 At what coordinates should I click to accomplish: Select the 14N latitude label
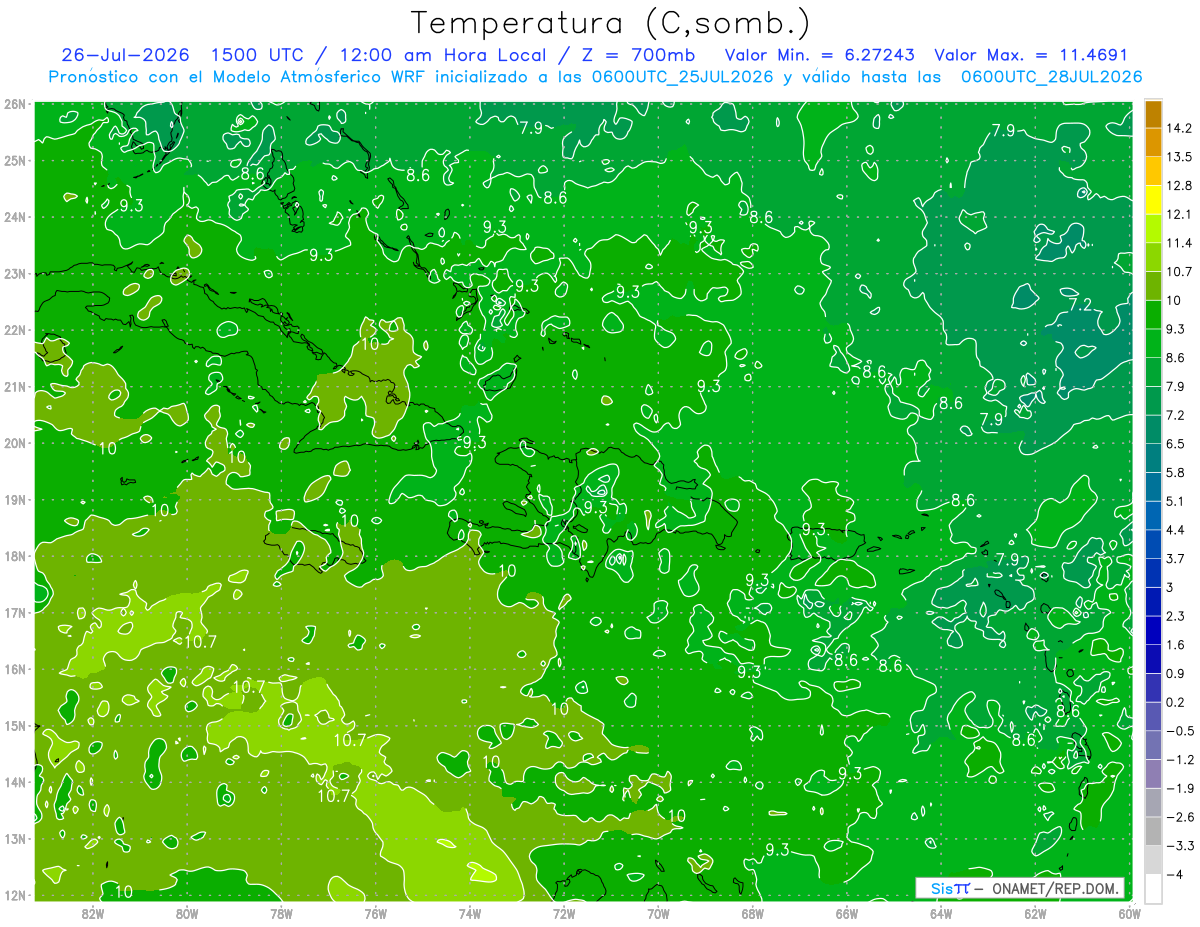(15, 782)
